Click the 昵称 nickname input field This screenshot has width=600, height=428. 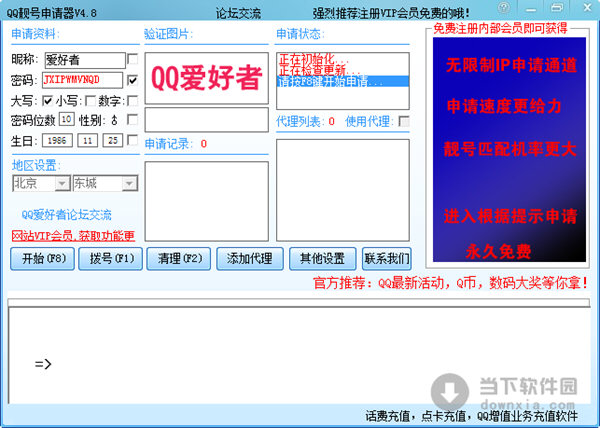(85, 60)
